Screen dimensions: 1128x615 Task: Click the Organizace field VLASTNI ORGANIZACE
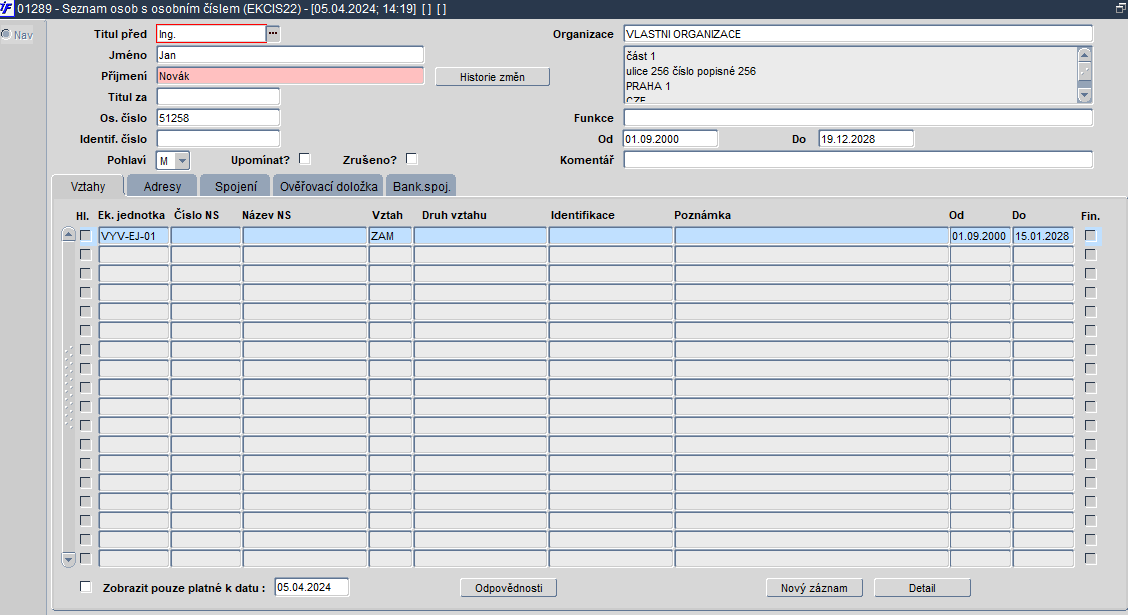click(858, 34)
